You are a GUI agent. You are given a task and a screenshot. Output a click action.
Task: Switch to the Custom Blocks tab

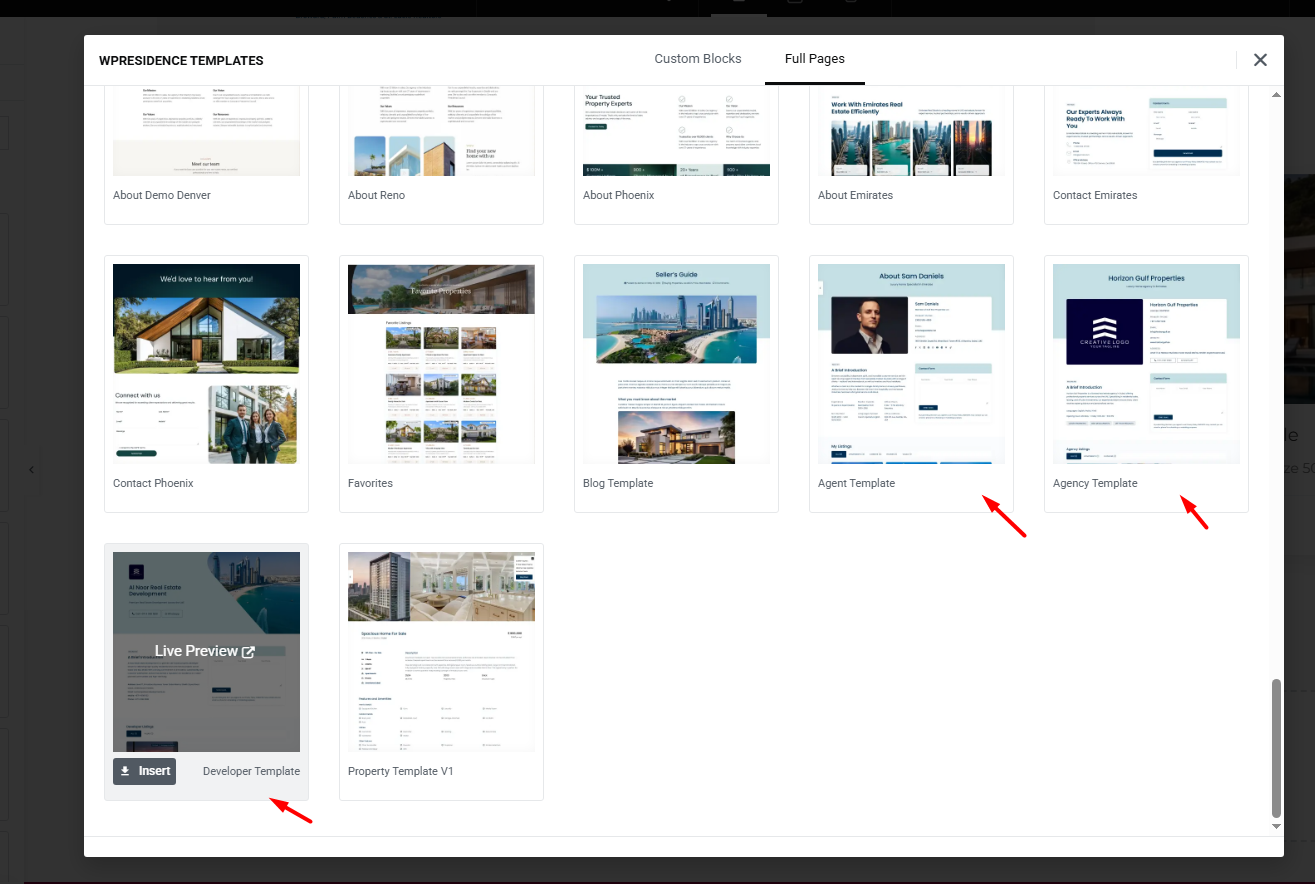697,59
